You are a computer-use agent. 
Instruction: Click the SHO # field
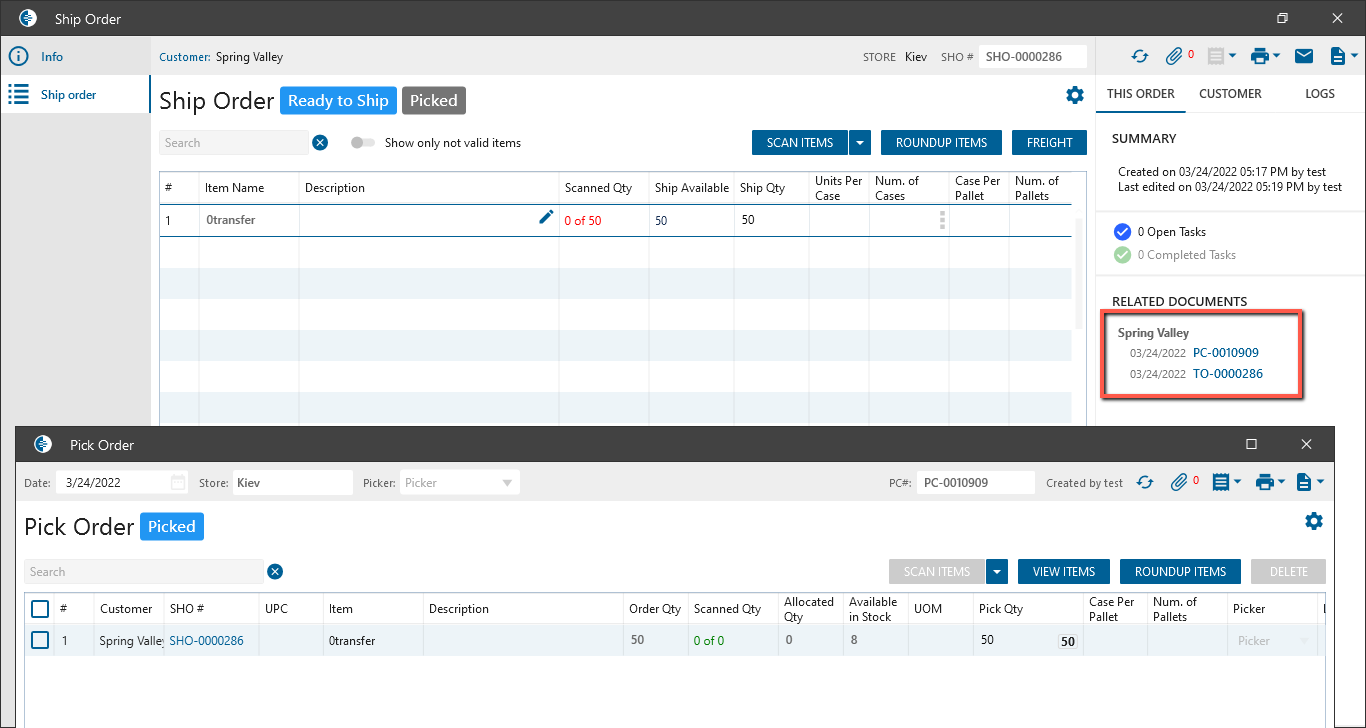1033,57
